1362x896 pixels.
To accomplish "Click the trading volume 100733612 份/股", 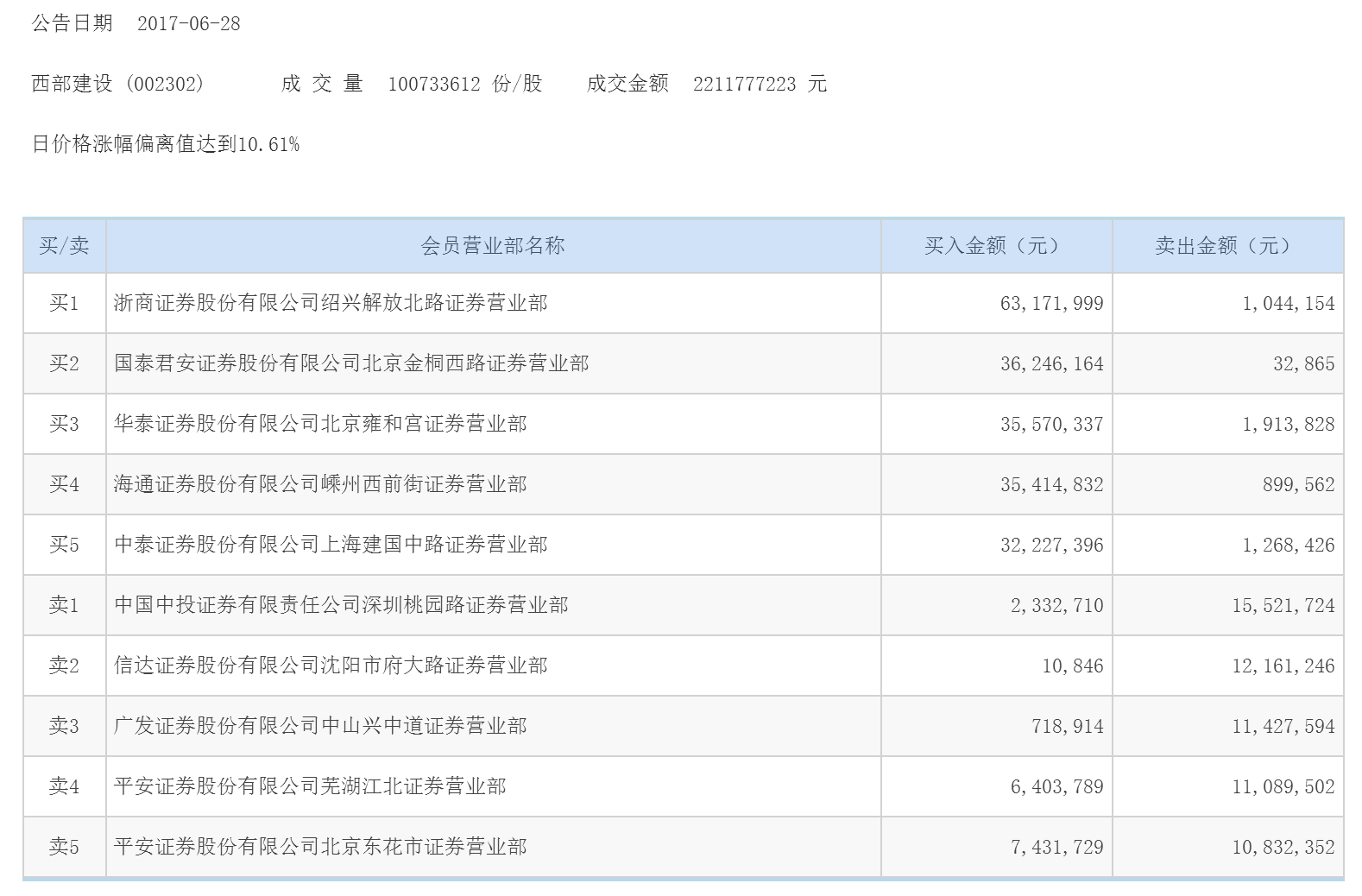I will click(465, 84).
